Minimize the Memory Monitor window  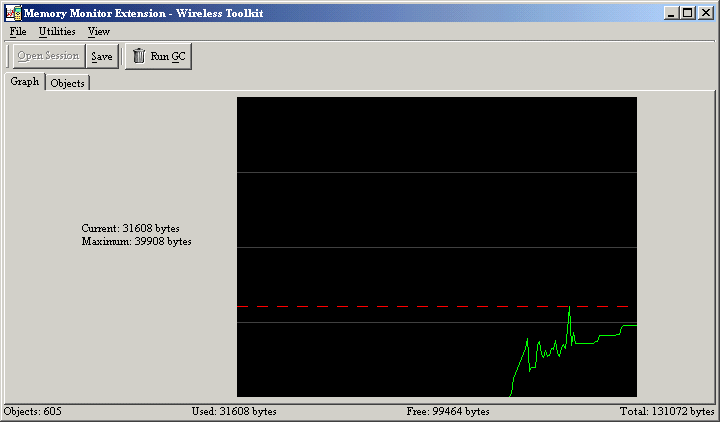[671, 13]
